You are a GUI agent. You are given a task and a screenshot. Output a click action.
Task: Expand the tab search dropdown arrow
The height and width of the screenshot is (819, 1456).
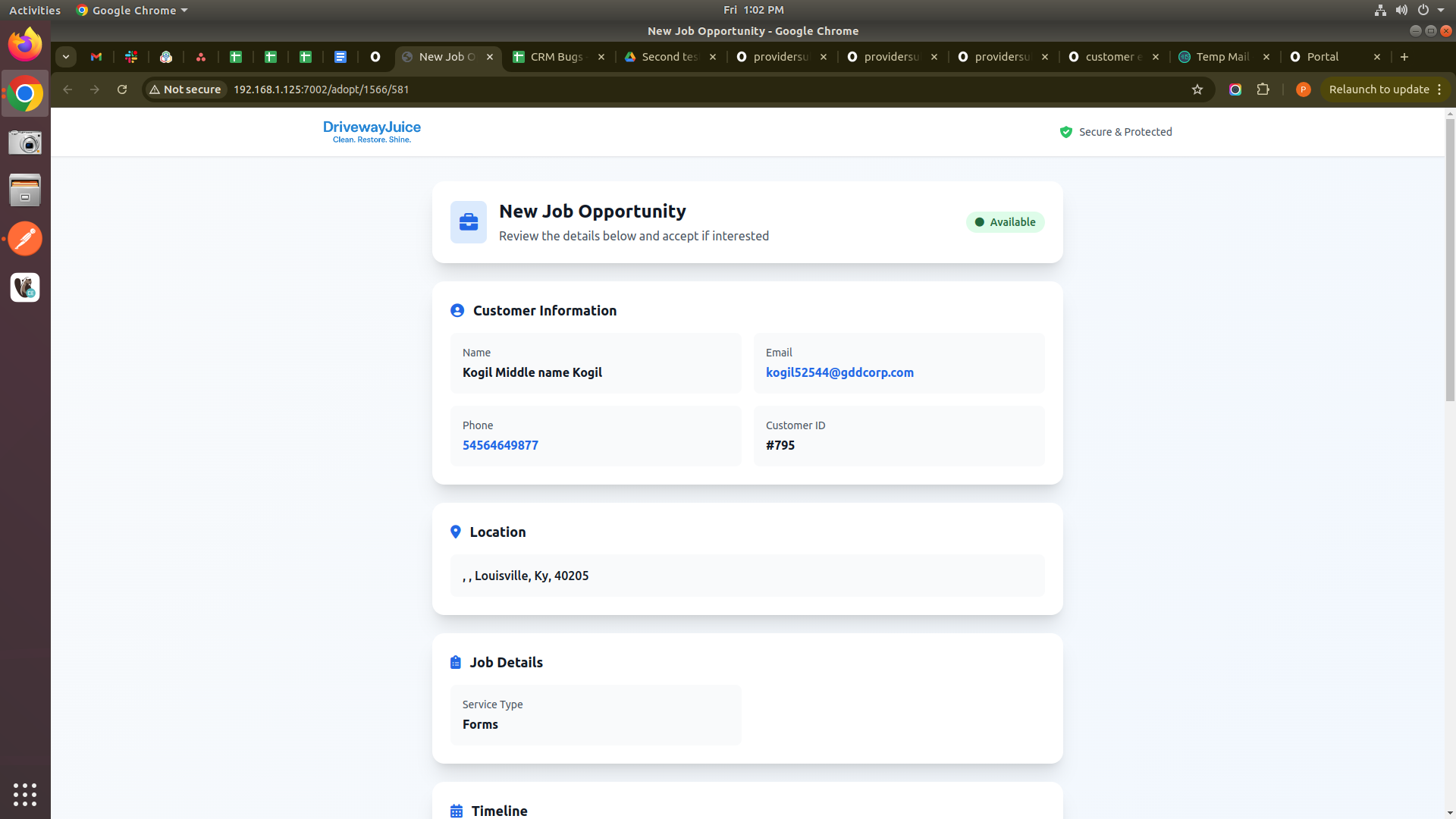[66, 57]
